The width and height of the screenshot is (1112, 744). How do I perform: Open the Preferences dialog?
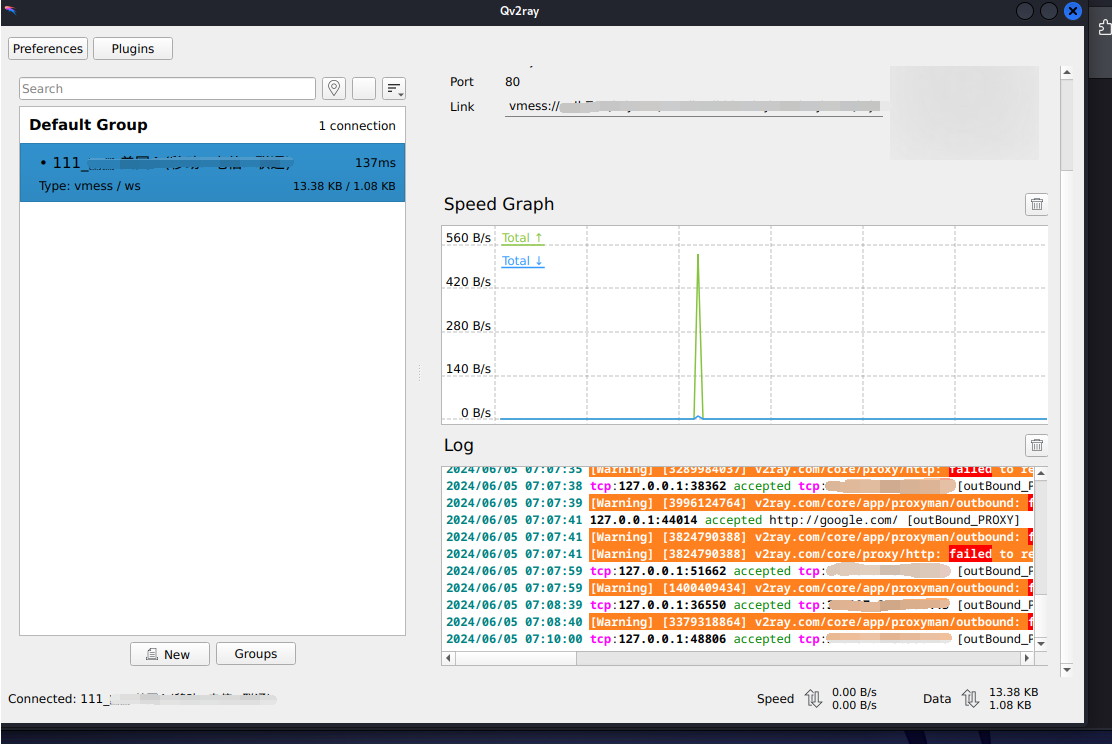click(x=48, y=48)
